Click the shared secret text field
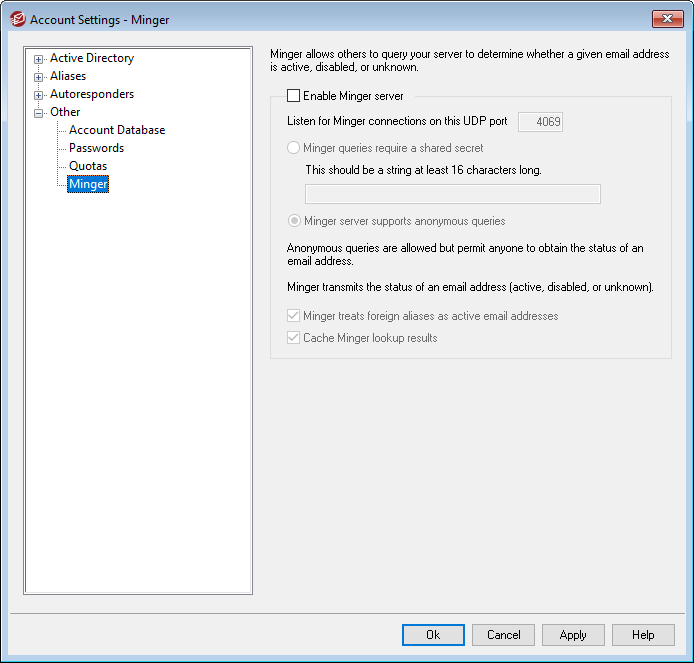Screen dimensions: 694x663 tap(452, 194)
